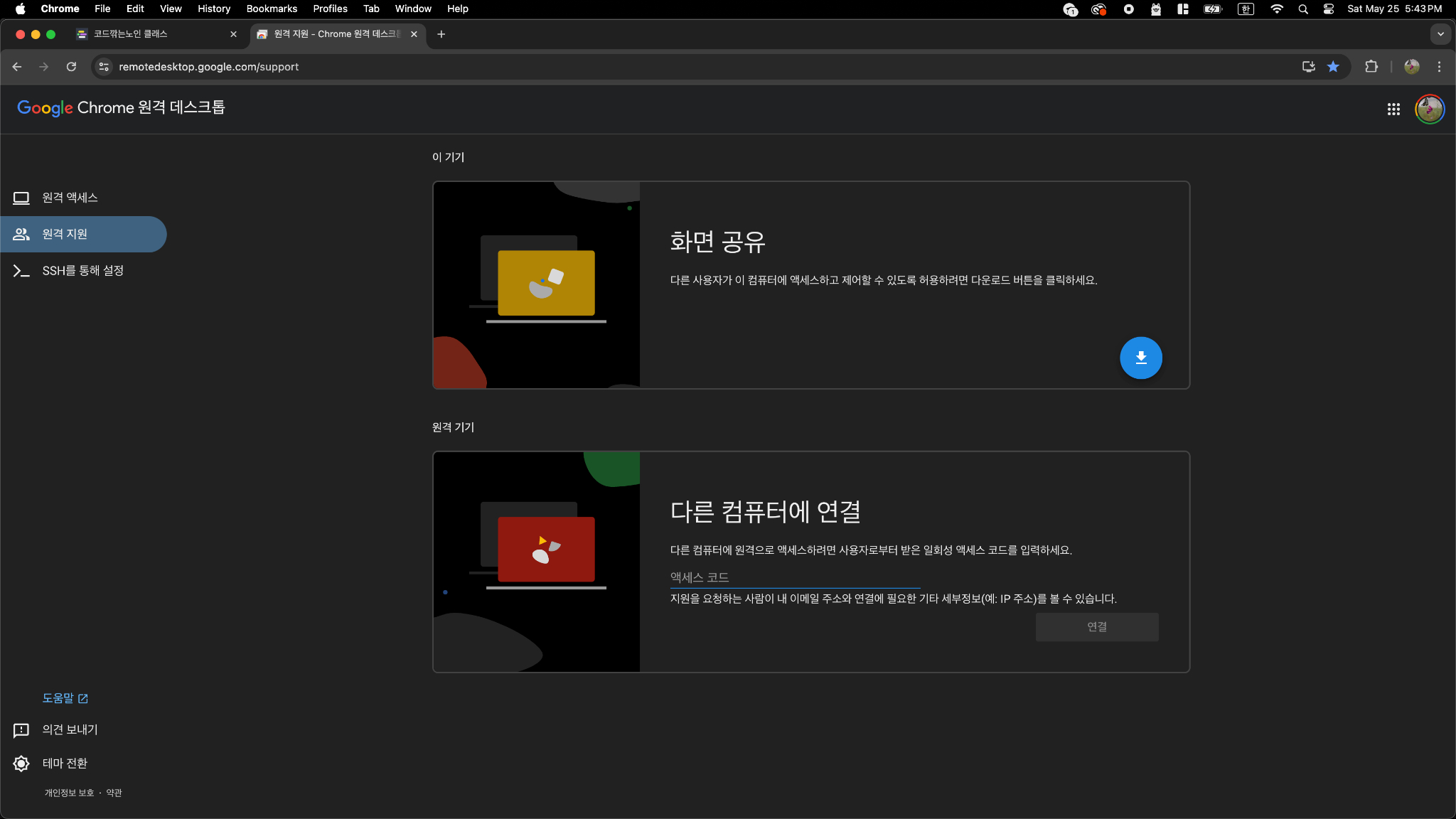Open Chrome three-dot menu
1456x819 pixels.
(x=1439, y=67)
